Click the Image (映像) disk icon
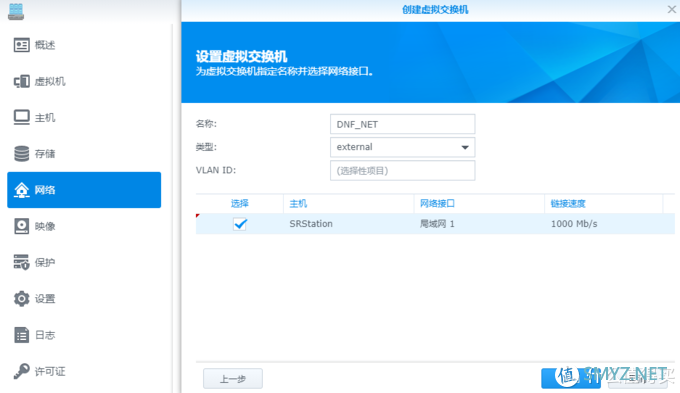680x393 pixels. click(x=21, y=226)
